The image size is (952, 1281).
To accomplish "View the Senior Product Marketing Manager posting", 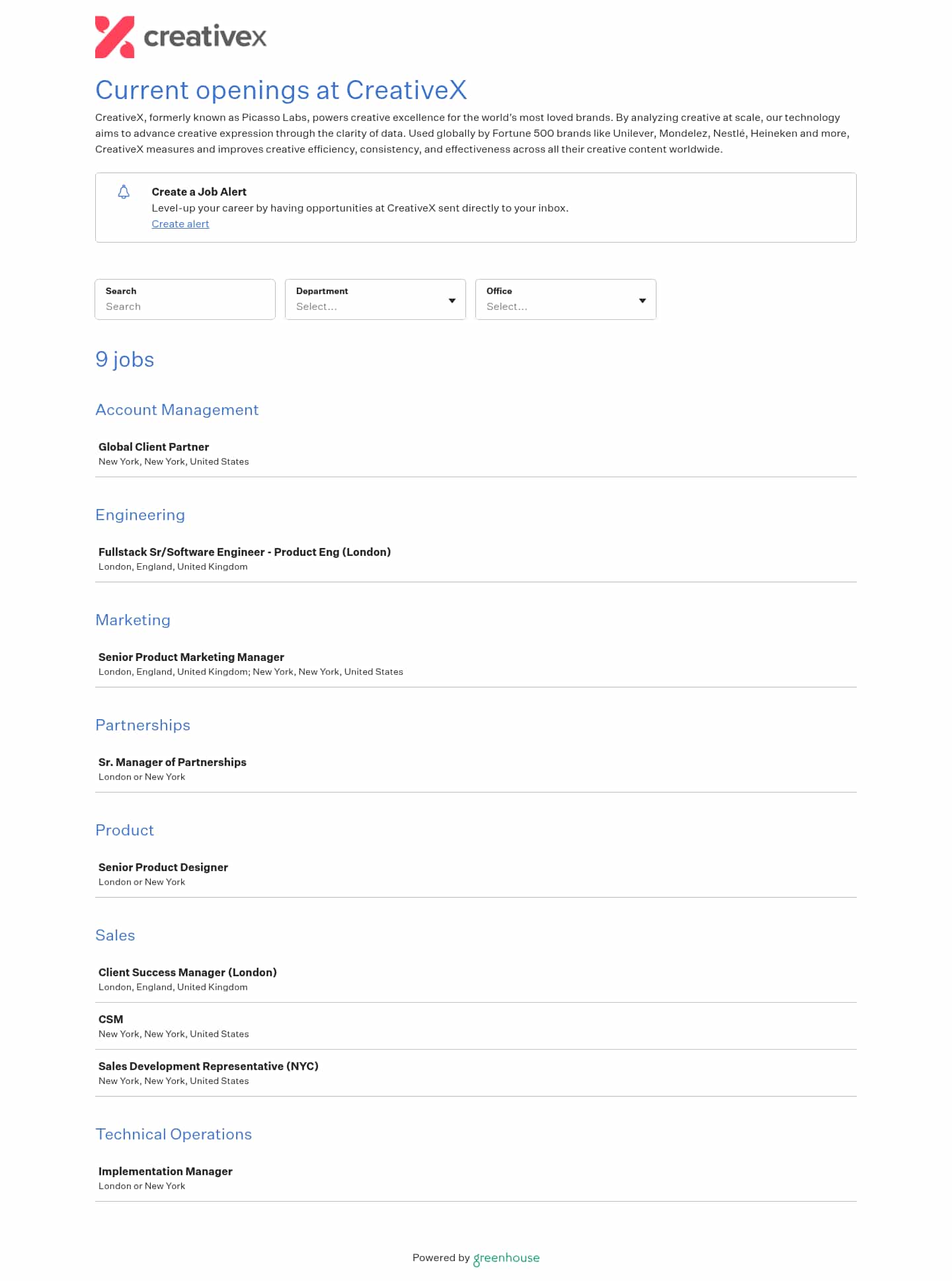I will point(191,658).
